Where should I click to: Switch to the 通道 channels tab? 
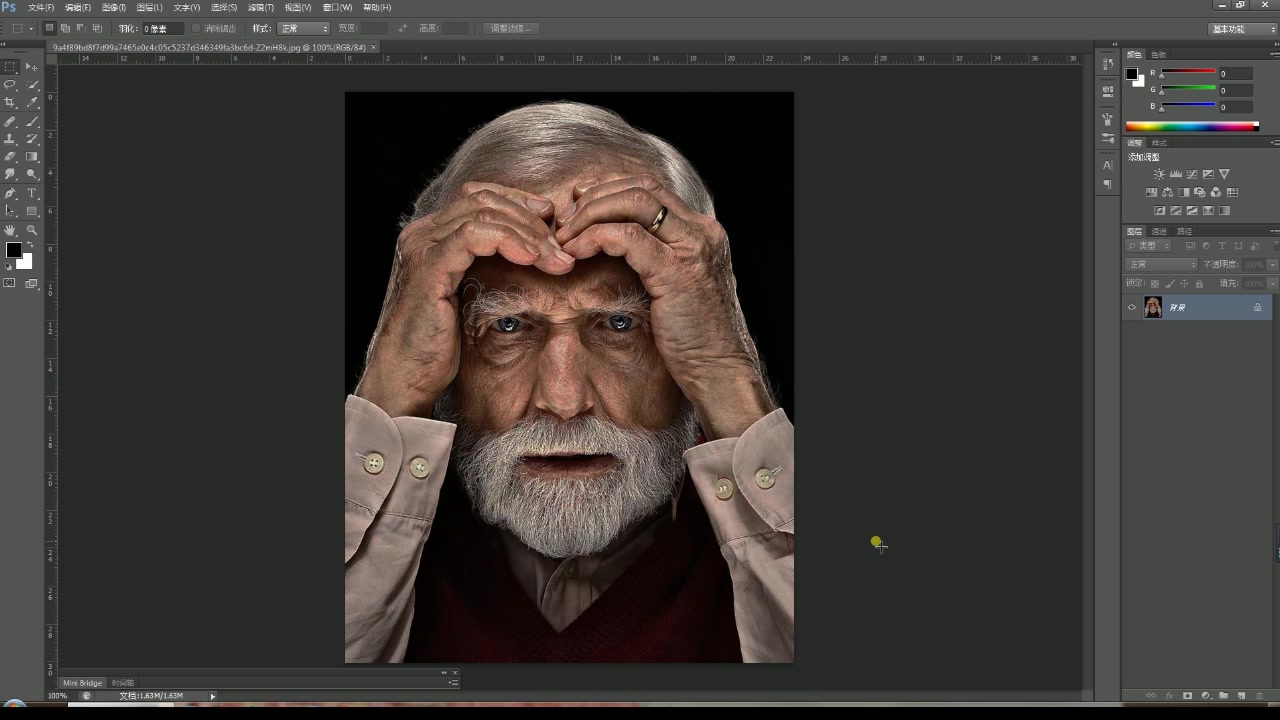[x=1159, y=232]
